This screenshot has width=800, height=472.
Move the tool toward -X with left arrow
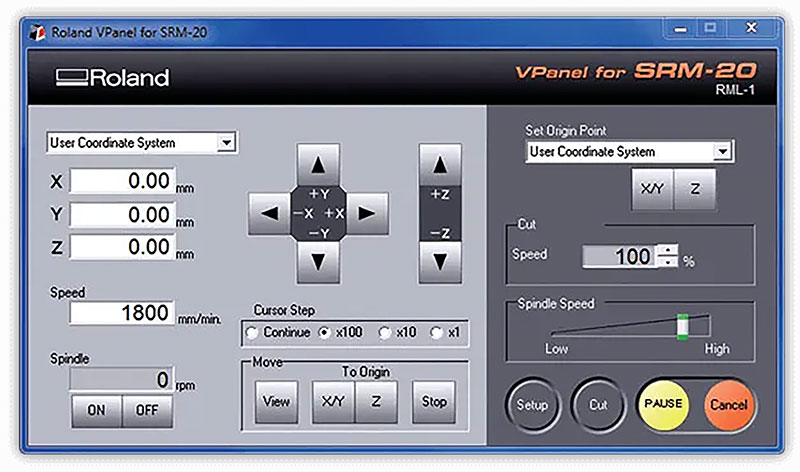pos(269,213)
